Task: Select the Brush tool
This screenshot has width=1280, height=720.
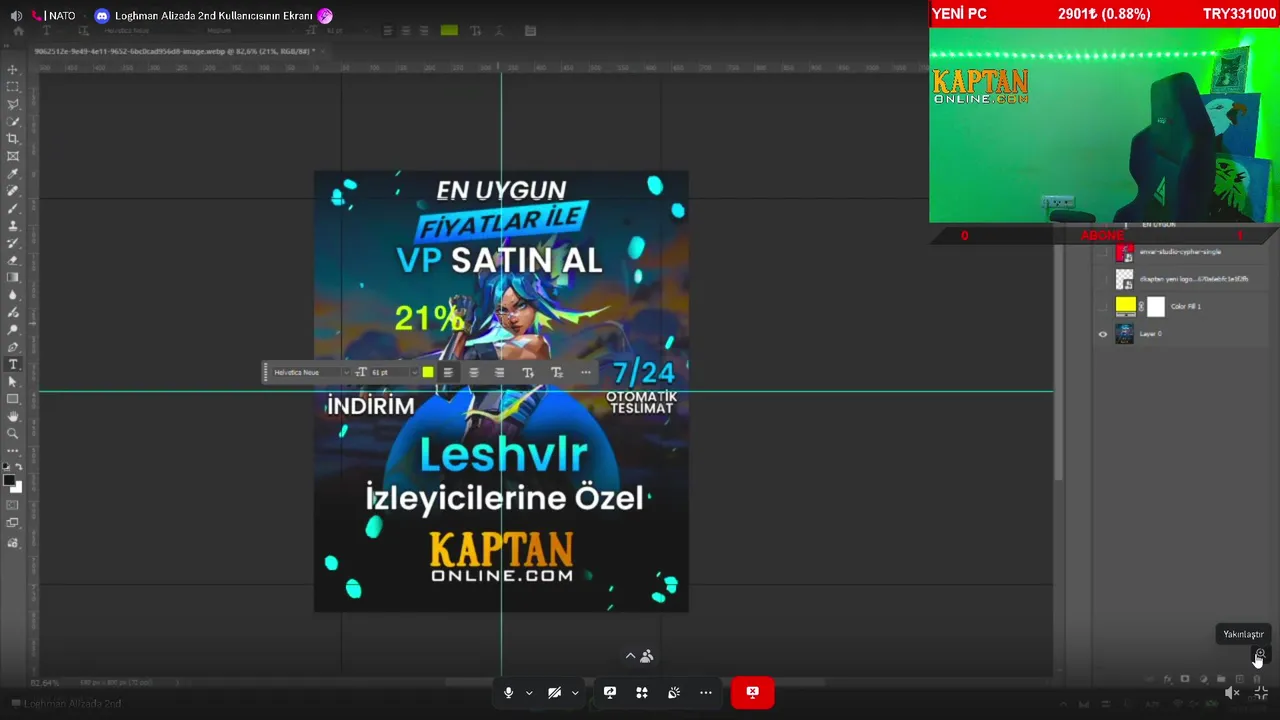Action: [x=13, y=208]
